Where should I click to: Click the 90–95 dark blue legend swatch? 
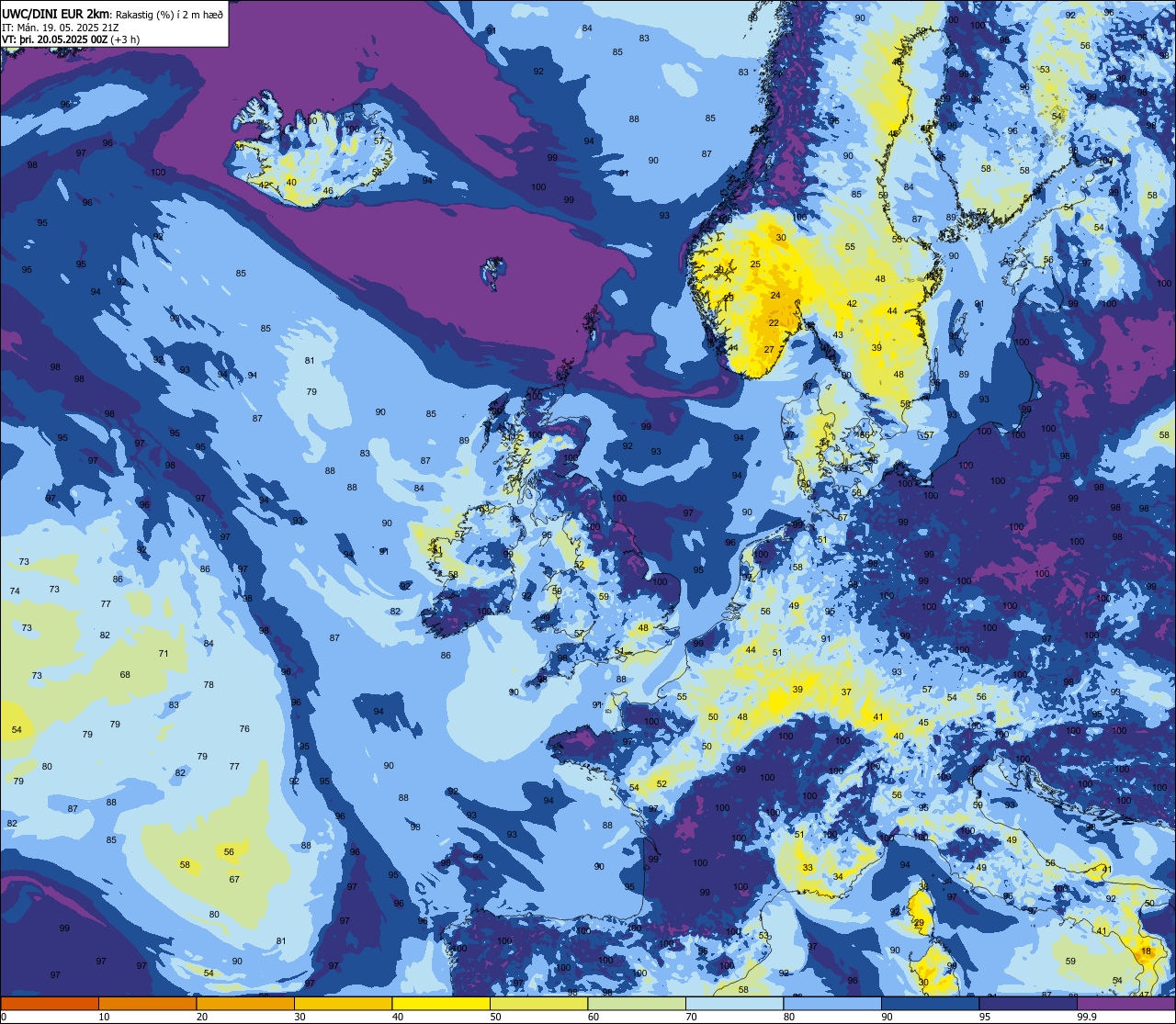[930, 1003]
